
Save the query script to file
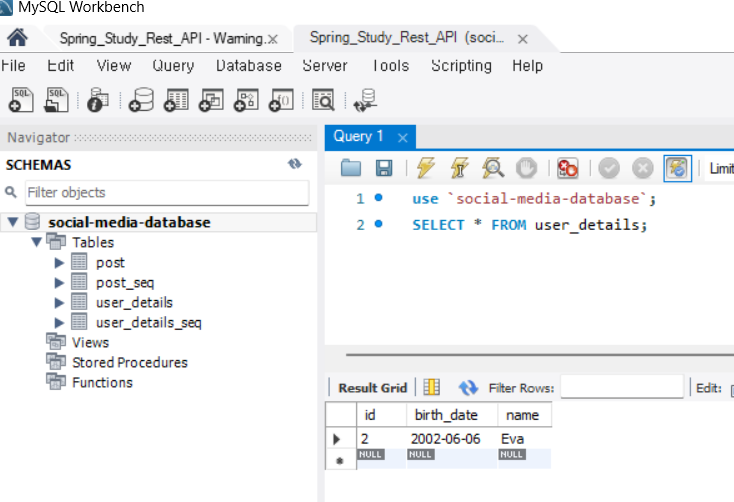tap(384, 168)
